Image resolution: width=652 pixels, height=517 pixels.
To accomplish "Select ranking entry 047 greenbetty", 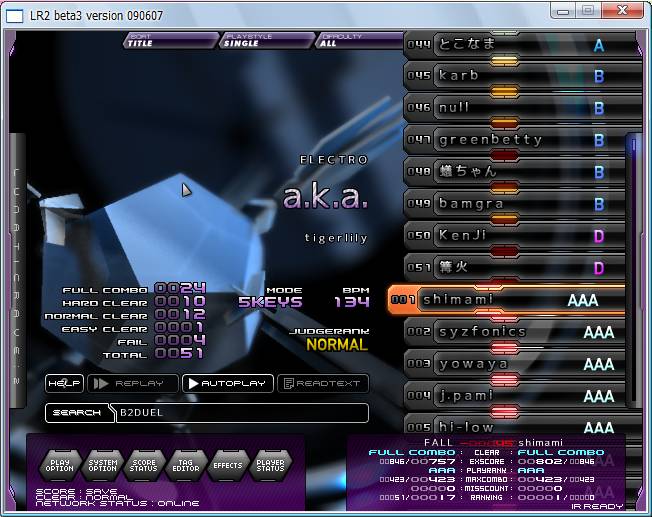I will [516, 140].
